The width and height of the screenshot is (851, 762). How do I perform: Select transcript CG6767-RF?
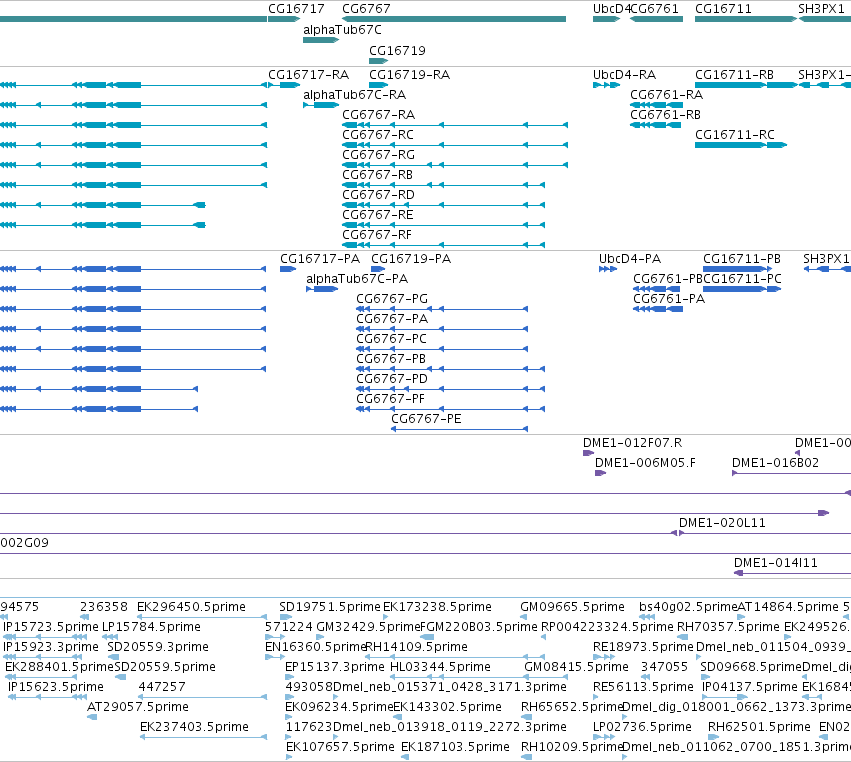[x=443, y=245]
